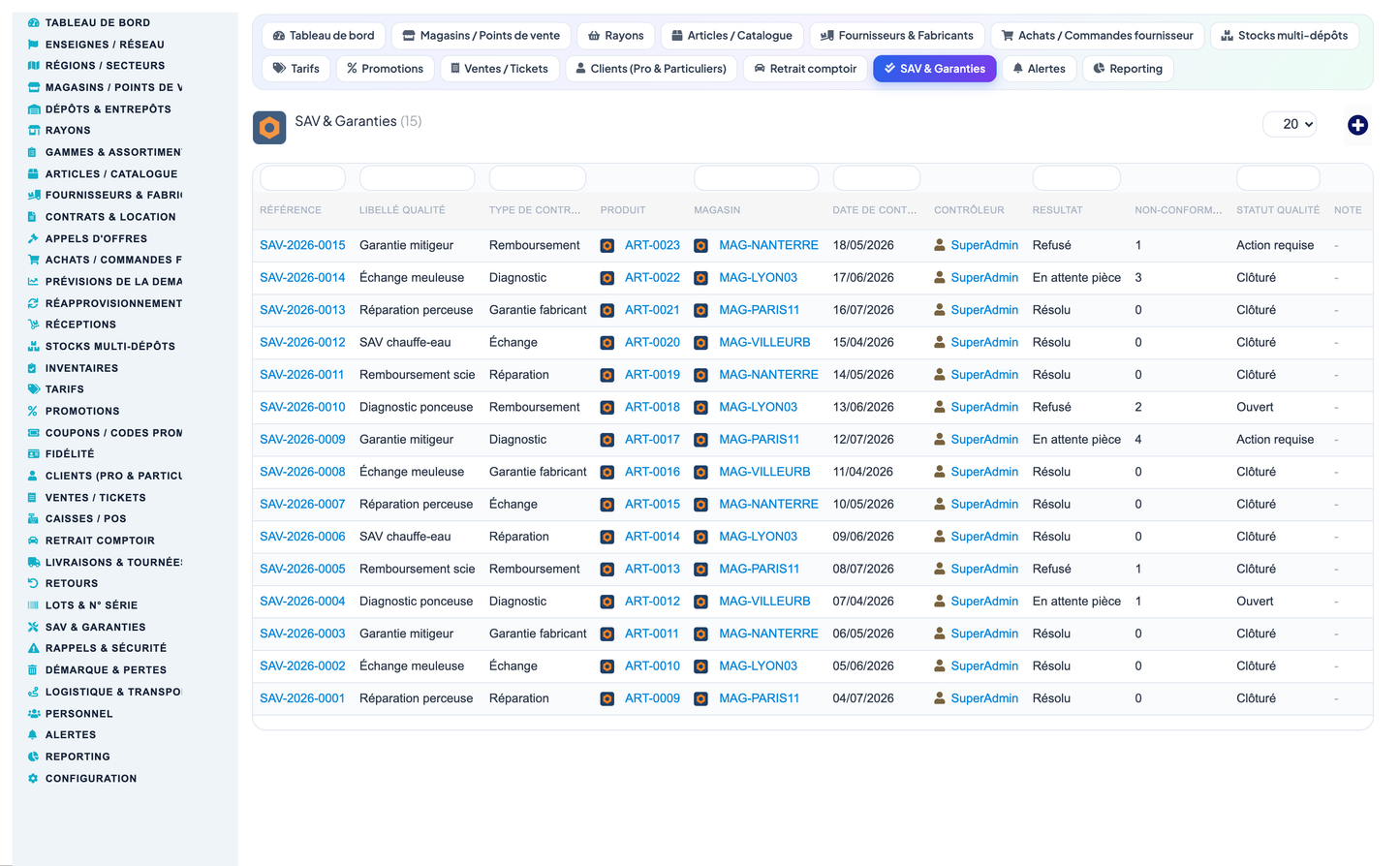Screen dimensions: 1400x866
Task: Click the orange SAV & Garanties module icon
Action: coord(269,128)
